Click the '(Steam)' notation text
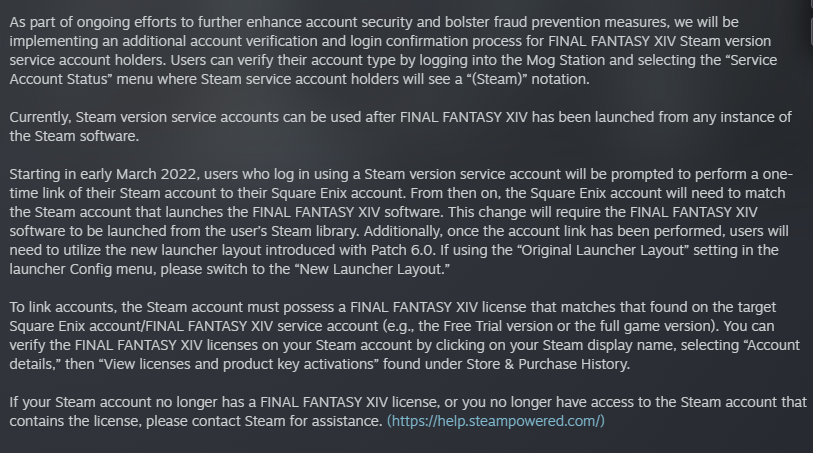This screenshot has width=813, height=453. coord(497,79)
